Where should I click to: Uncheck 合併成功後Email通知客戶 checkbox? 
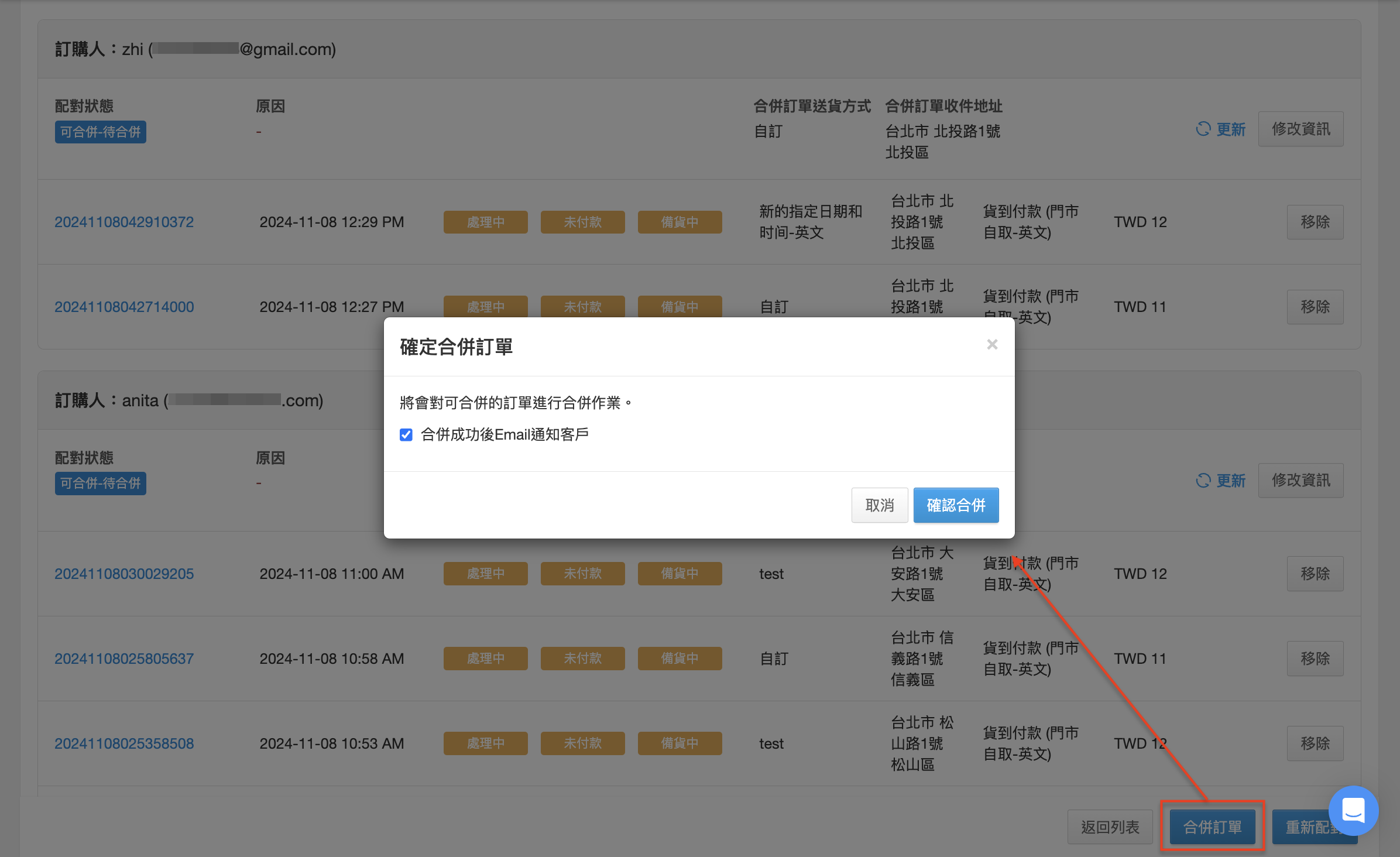pyautogui.click(x=406, y=435)
